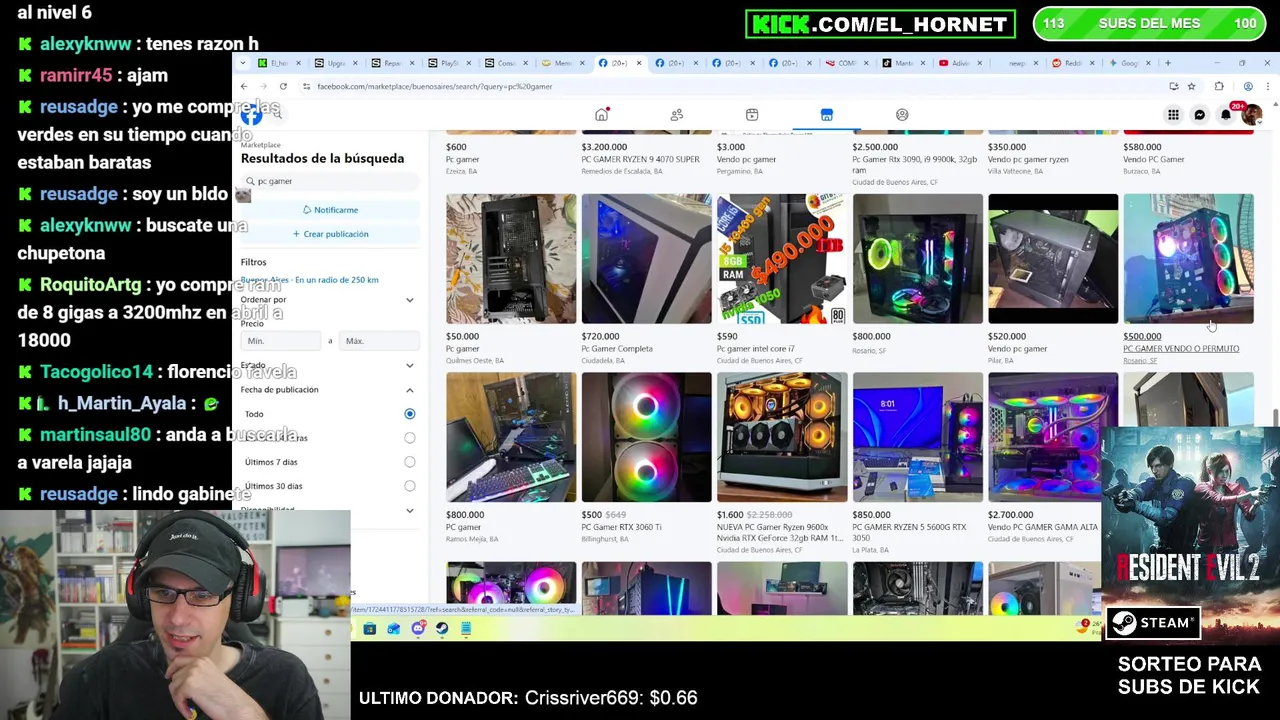Open the browser profile icon in toolbar

click(x=1248, y=87)
